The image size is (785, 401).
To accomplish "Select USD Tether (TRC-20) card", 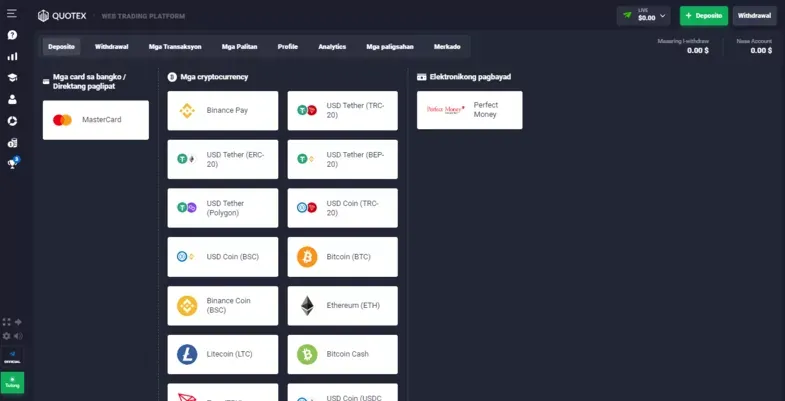I will pos(342,111).
